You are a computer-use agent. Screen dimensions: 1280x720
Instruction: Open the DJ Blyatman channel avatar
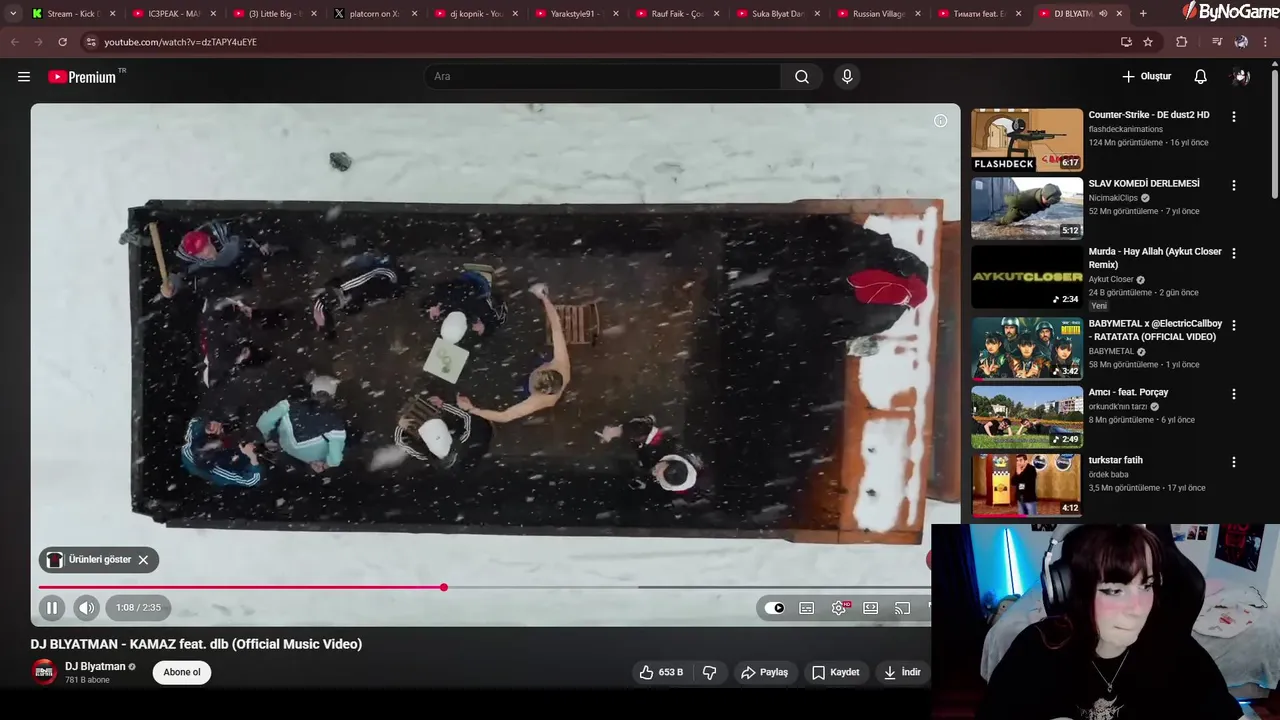coord(44,672)
